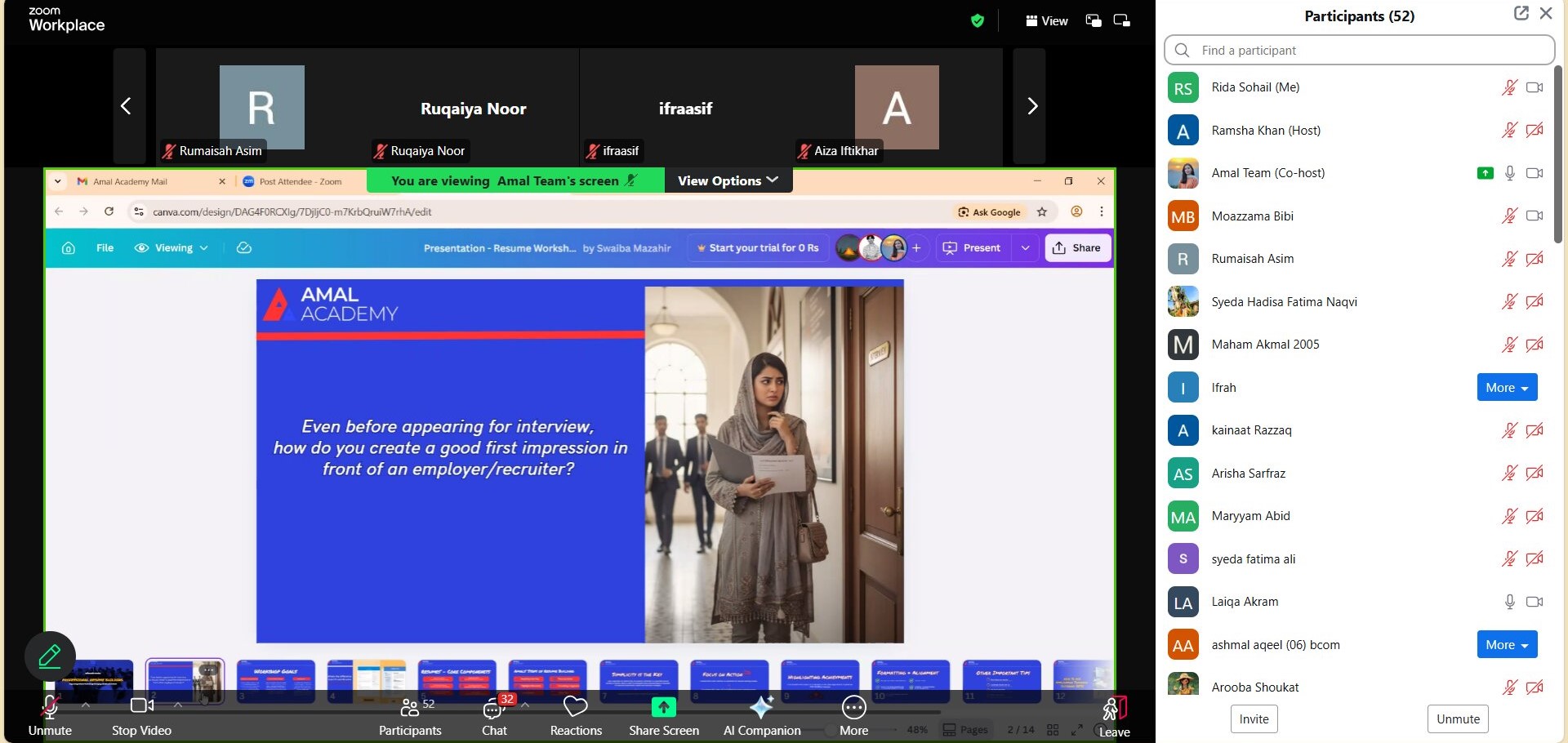Open the Chat panel icon

click(493, 707)
